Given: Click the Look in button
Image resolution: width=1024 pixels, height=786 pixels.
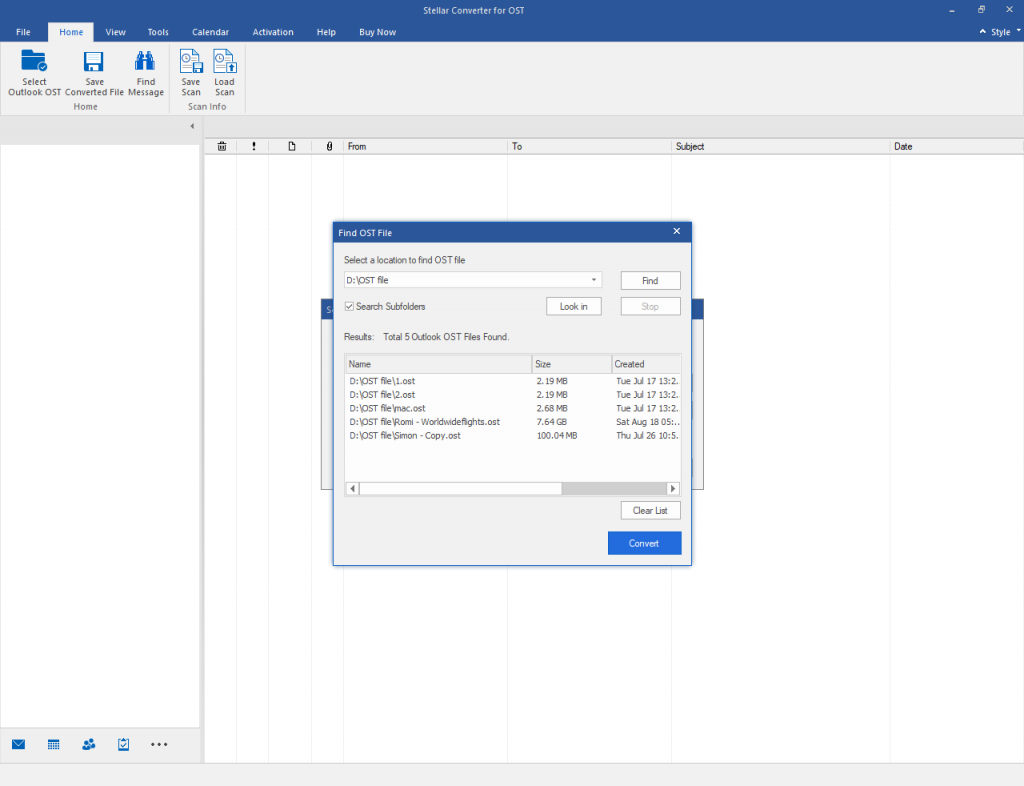Looking at the screenshot, I should click(x=573, y=306).
